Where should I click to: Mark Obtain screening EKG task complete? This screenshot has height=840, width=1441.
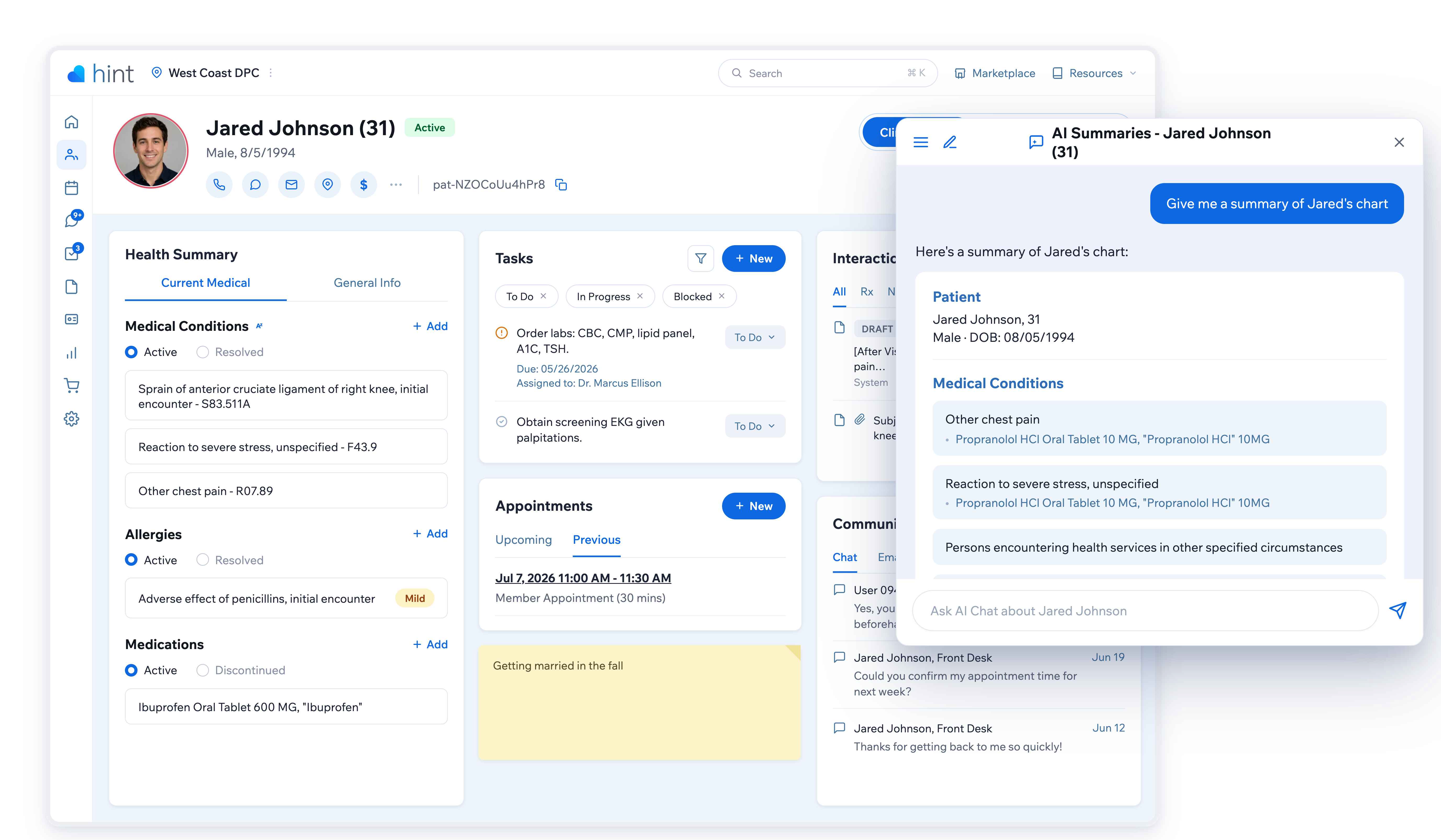[502, 422]
